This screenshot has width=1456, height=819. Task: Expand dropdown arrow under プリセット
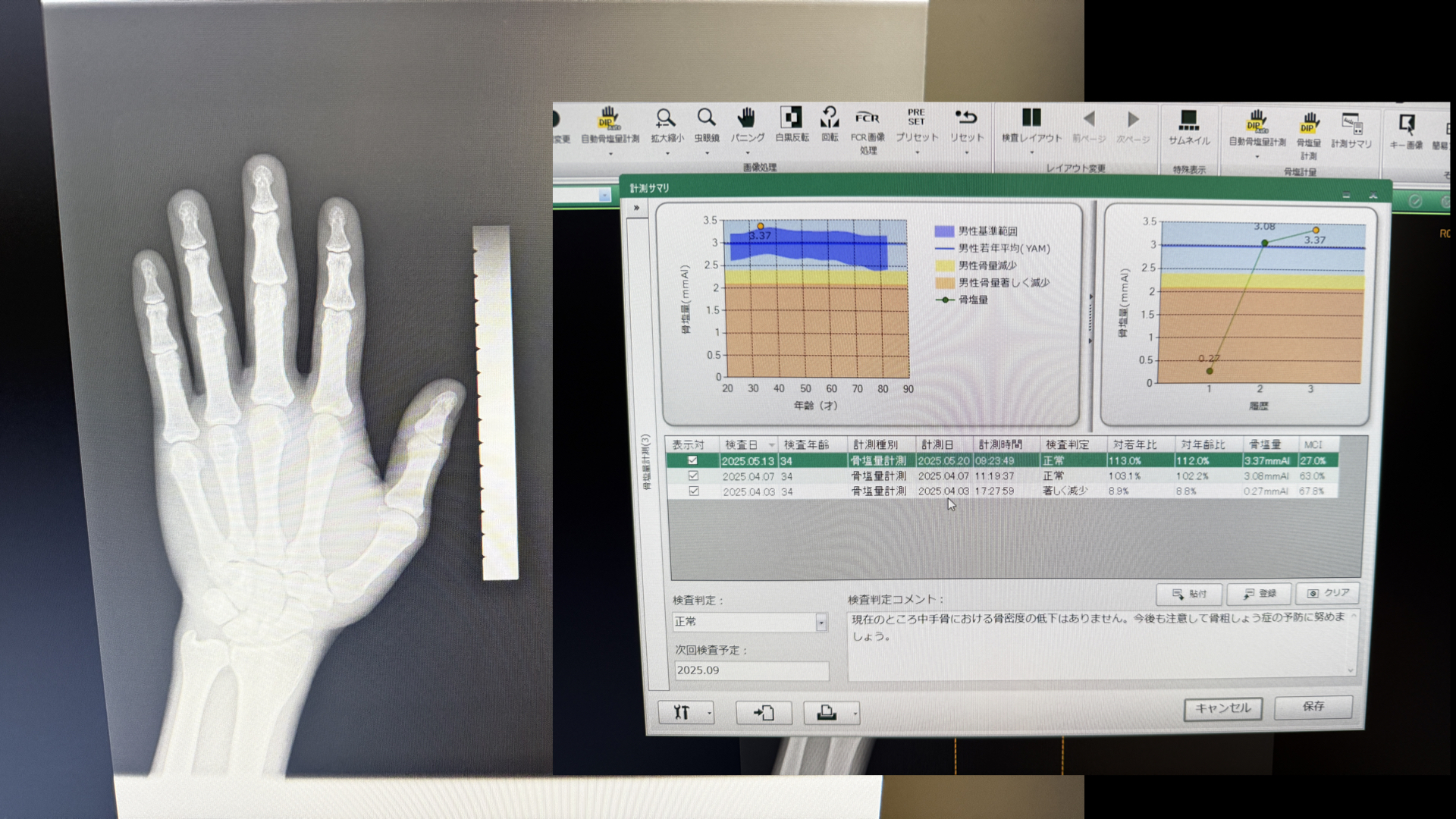click(x=917, y=153)
